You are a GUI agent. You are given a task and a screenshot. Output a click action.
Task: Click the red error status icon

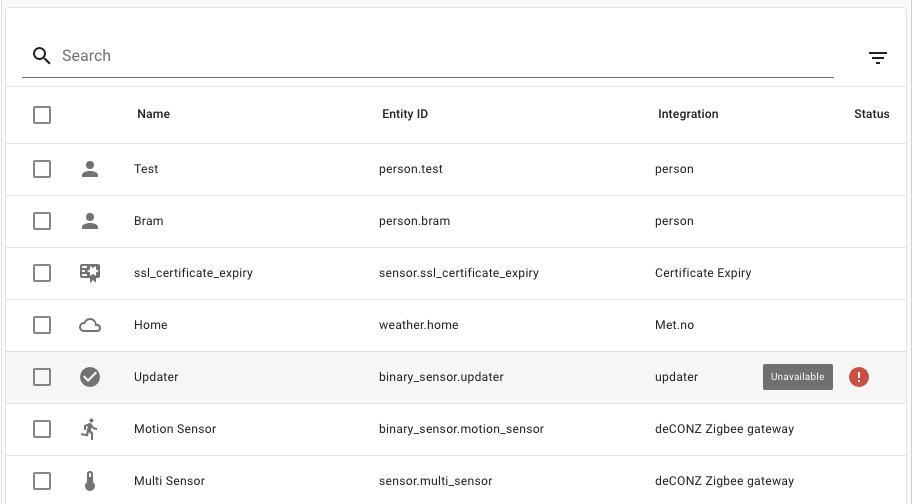pyautogui.click(x=858, y=377)
